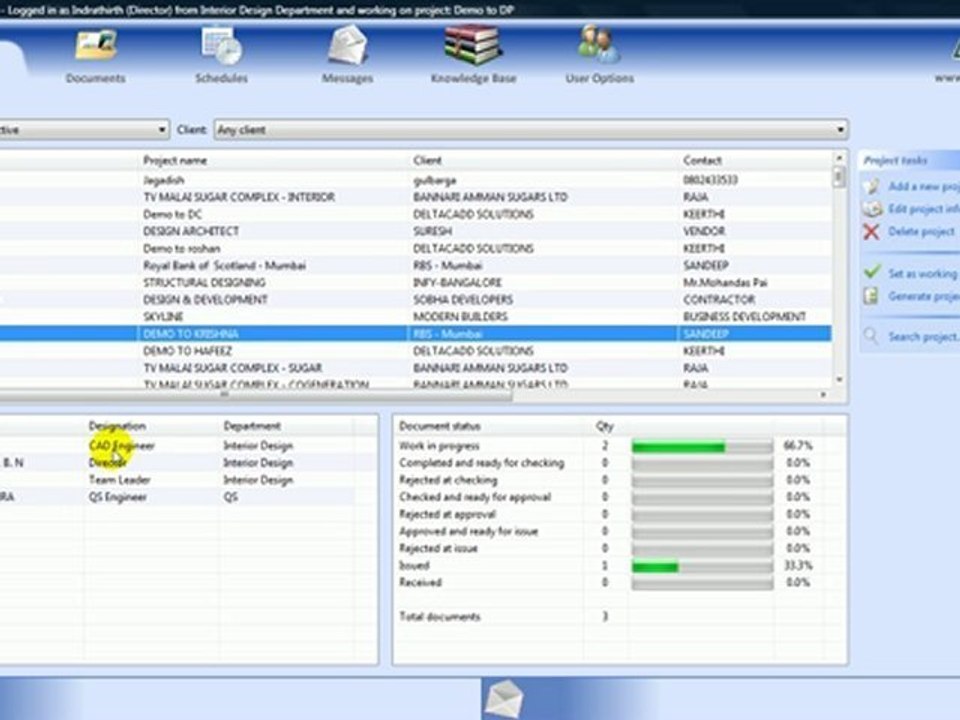Click the Received progress bar
The image size is (960, 720).
pyautogui.click(x=702, y=583)
